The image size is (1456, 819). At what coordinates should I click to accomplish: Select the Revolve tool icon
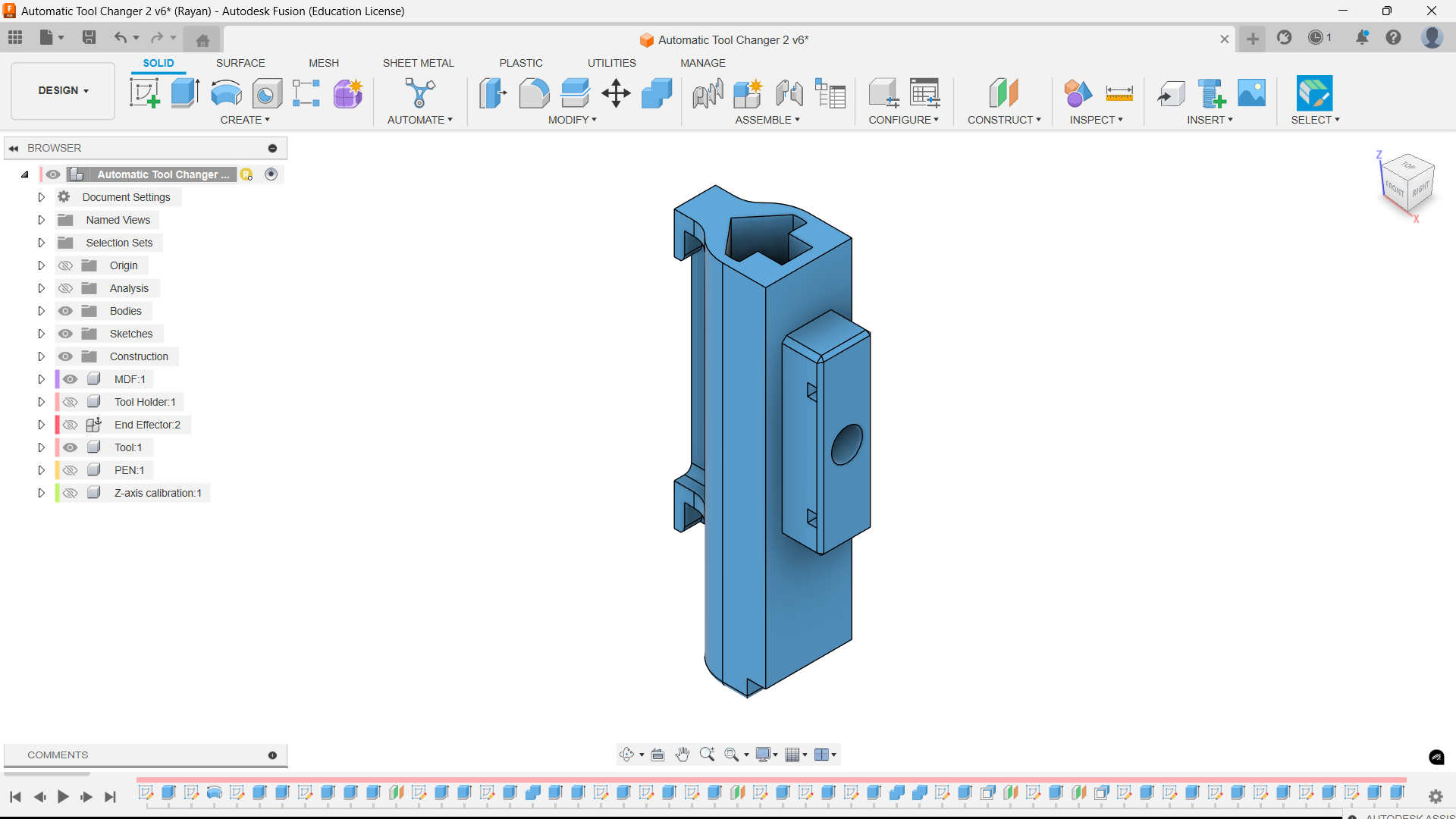226,93
